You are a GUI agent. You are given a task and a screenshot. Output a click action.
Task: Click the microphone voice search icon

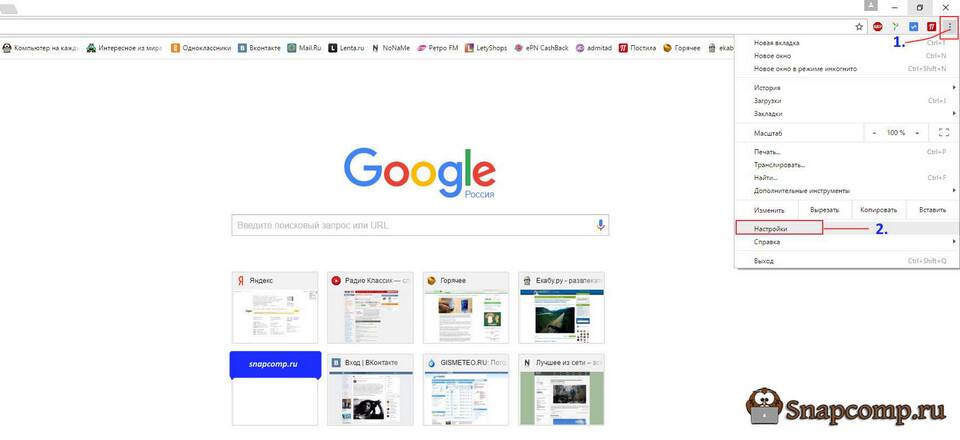coord(601,225)
